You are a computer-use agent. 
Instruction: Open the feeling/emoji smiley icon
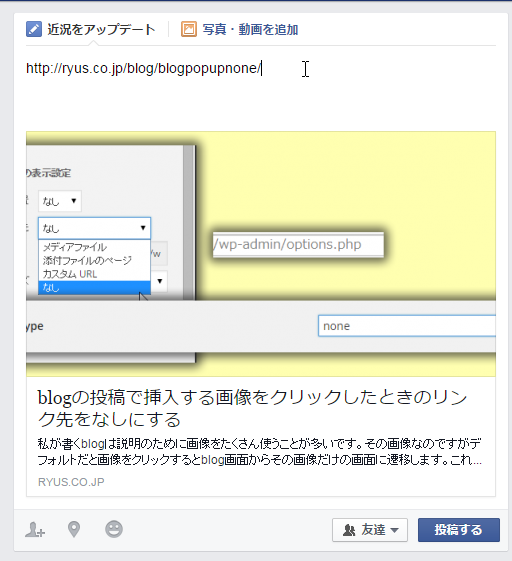coord(114,529)
